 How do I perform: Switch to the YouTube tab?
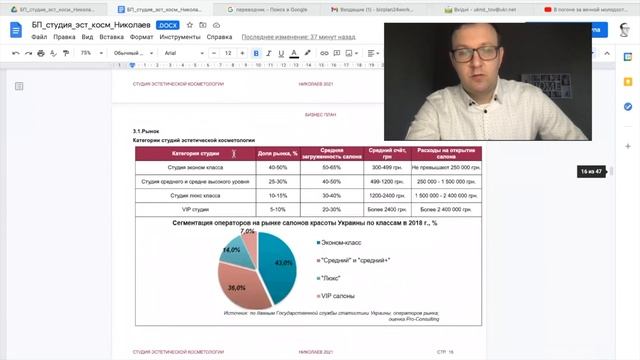[x=586, y=9]
